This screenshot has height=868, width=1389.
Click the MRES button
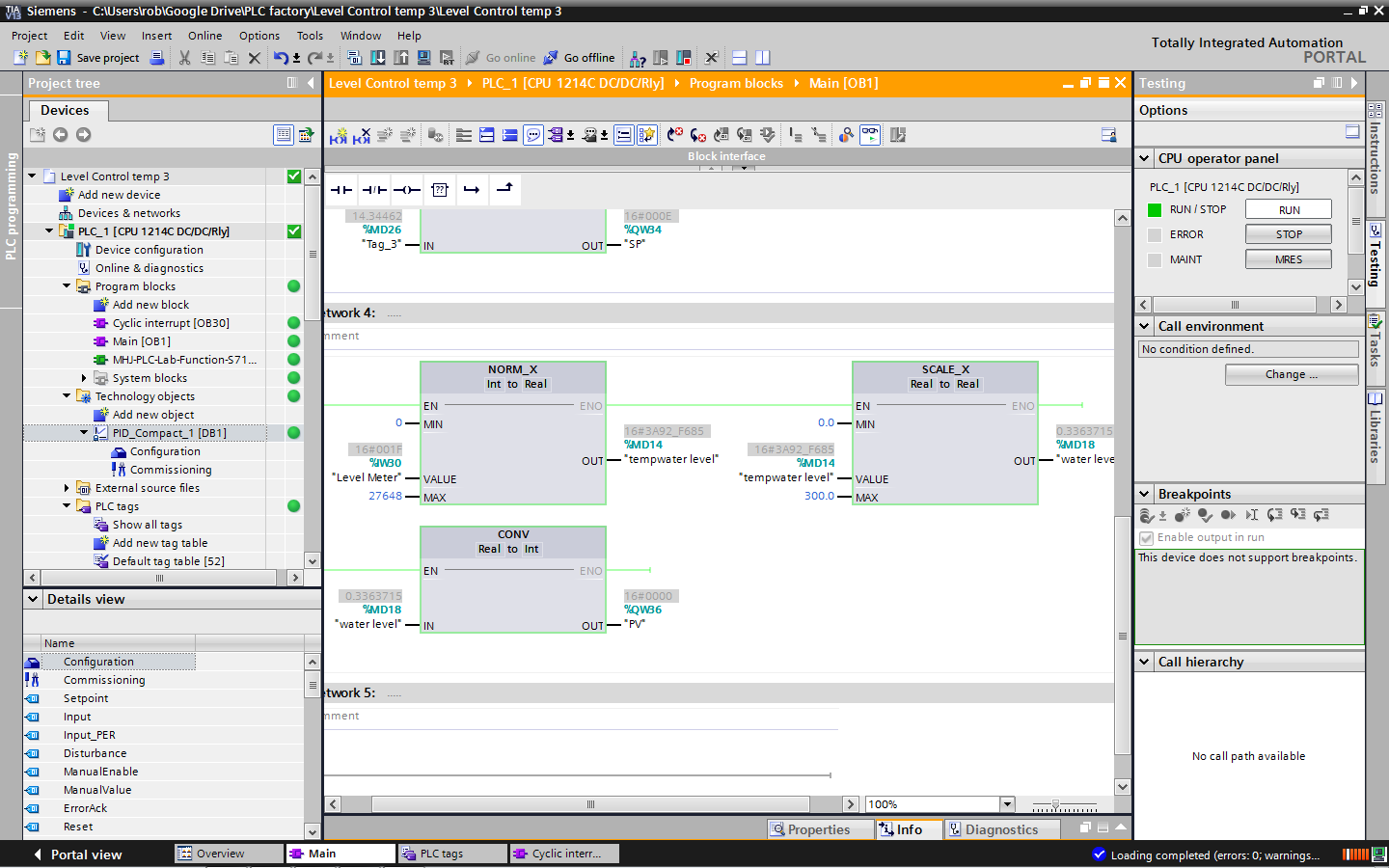tap(1289, 259)
